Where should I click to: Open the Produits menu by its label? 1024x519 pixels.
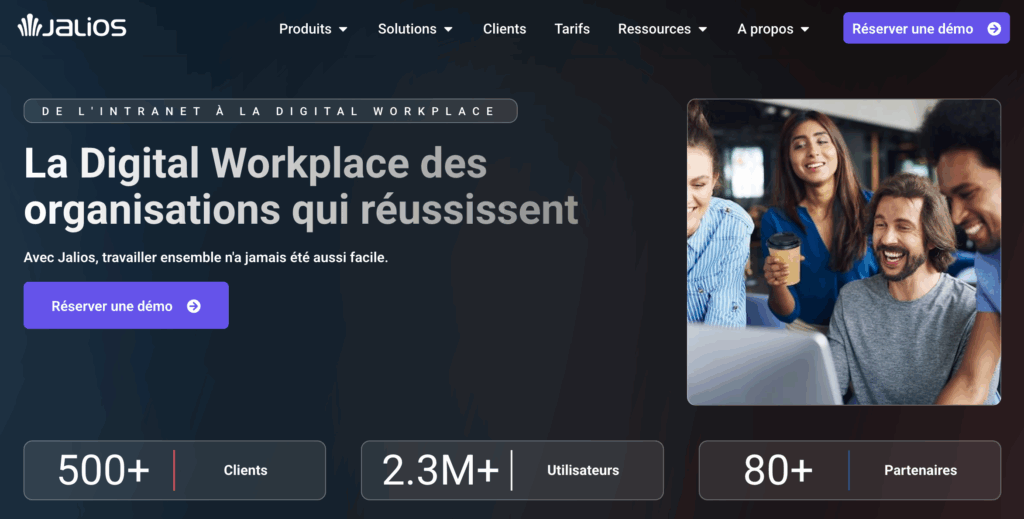pos(305,29)
